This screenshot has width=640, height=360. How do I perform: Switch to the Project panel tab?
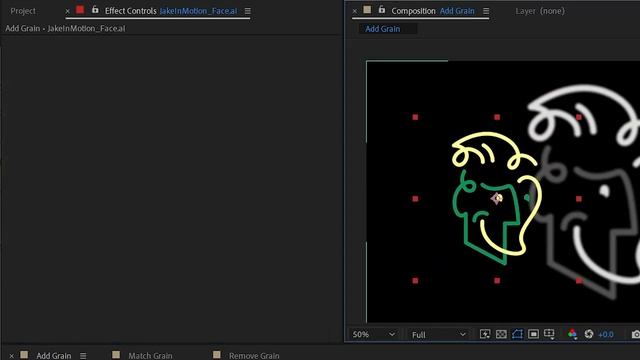pos(23,11)
